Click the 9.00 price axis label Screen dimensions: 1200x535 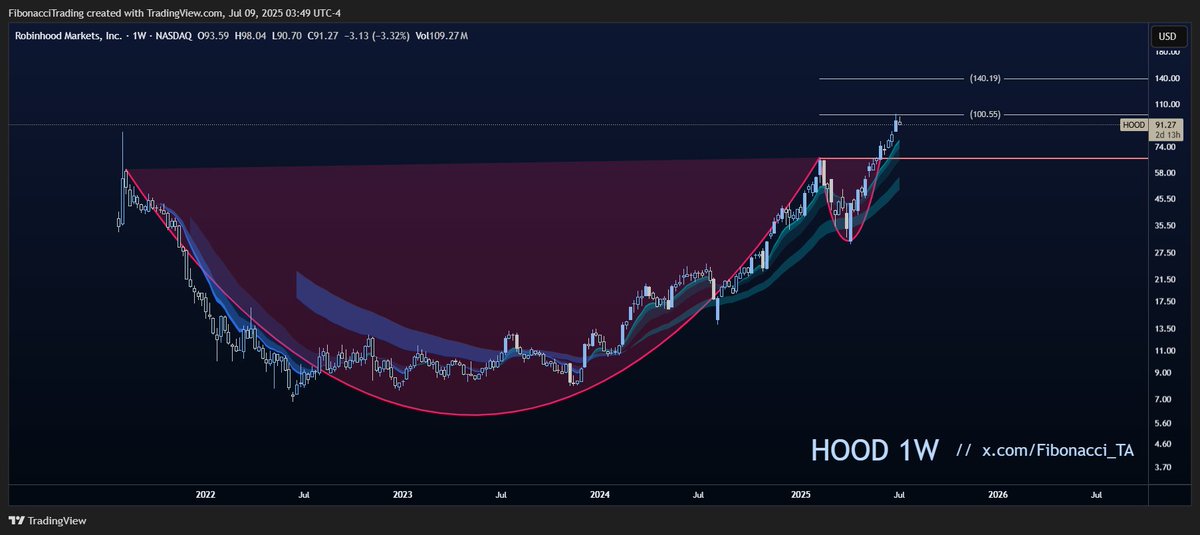(1163, 373)
